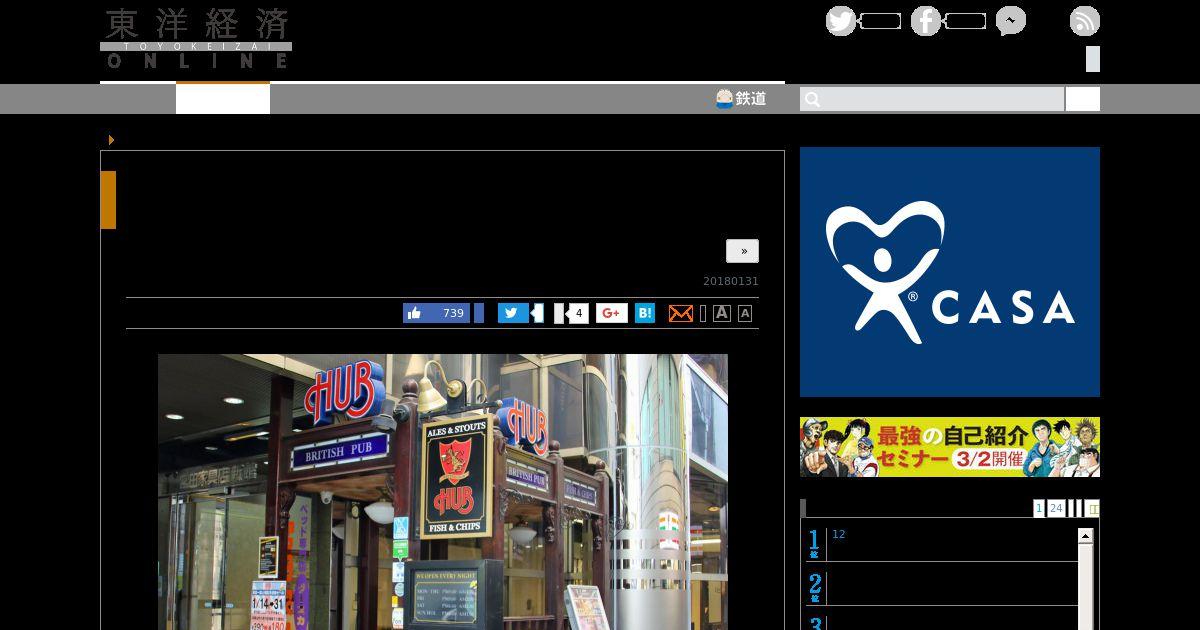Open the RSS feed icon

(x=1085, y=21)
